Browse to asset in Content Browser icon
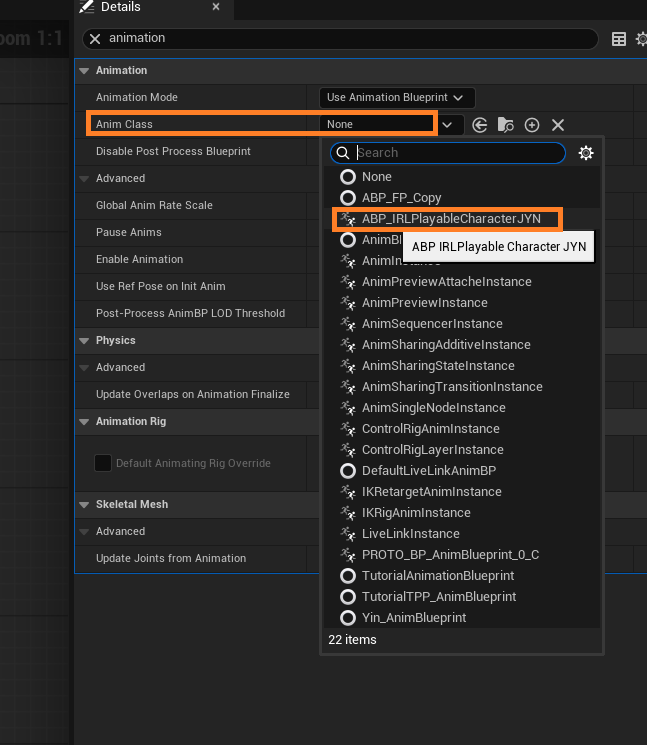Viewport: 647px width, 745px height. click(x=506, y=125)
